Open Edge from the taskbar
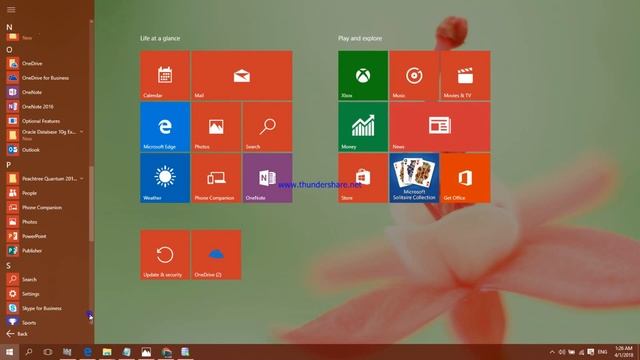 coord(87,352)
